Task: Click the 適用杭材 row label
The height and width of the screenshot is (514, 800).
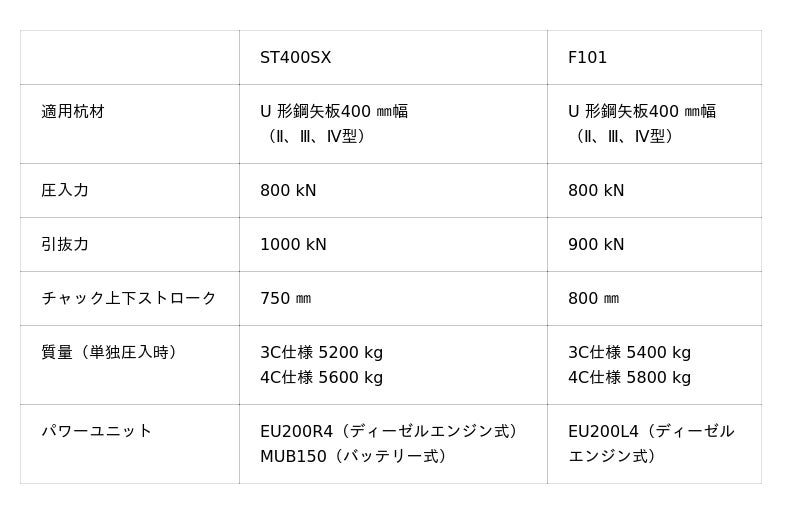Action: [73, 112]
